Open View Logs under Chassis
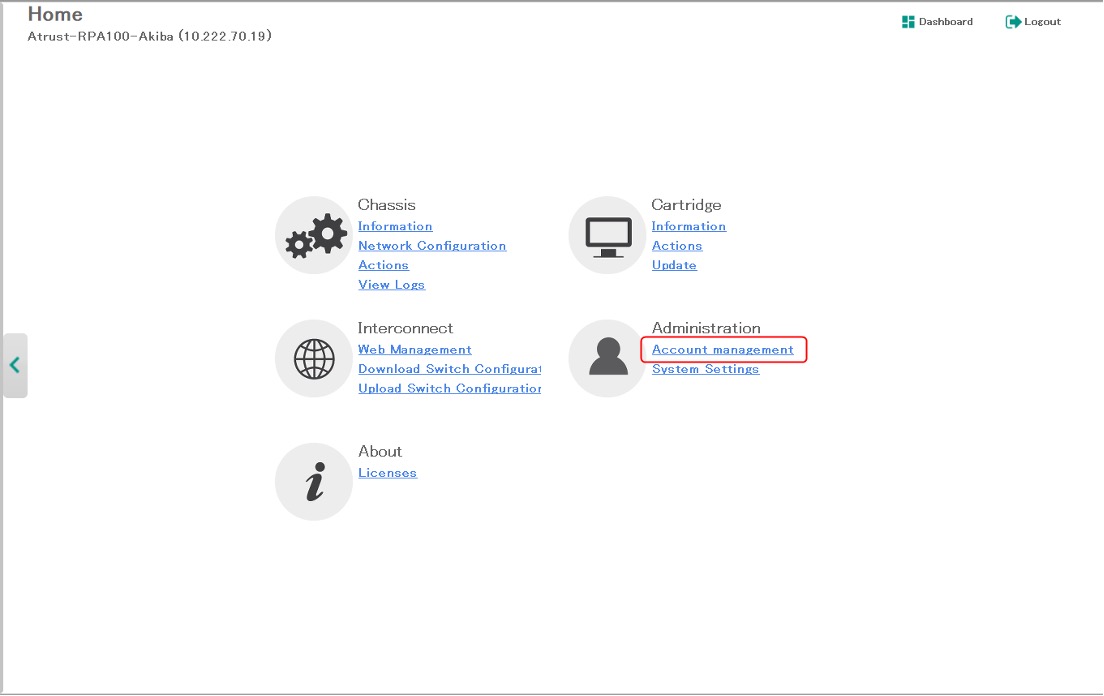 tap(391, 285)
